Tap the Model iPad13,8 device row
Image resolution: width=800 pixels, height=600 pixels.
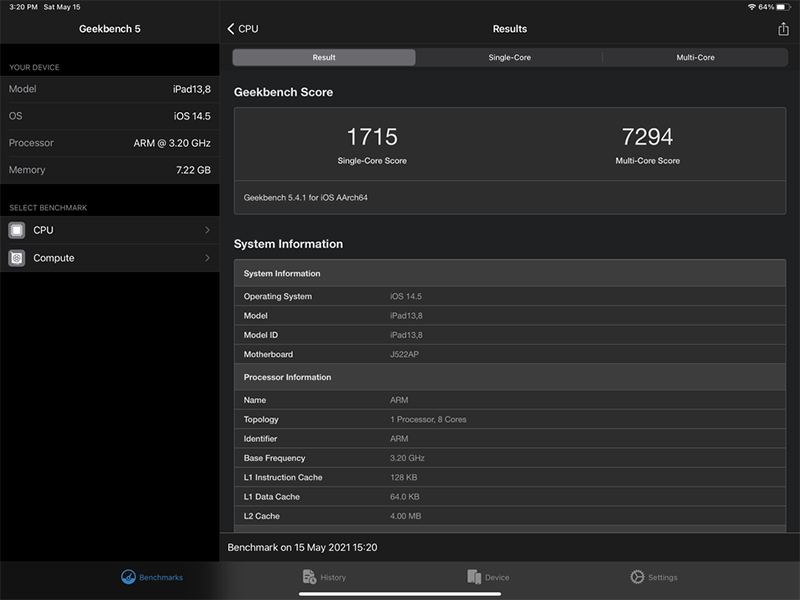[x=110, y=89]
